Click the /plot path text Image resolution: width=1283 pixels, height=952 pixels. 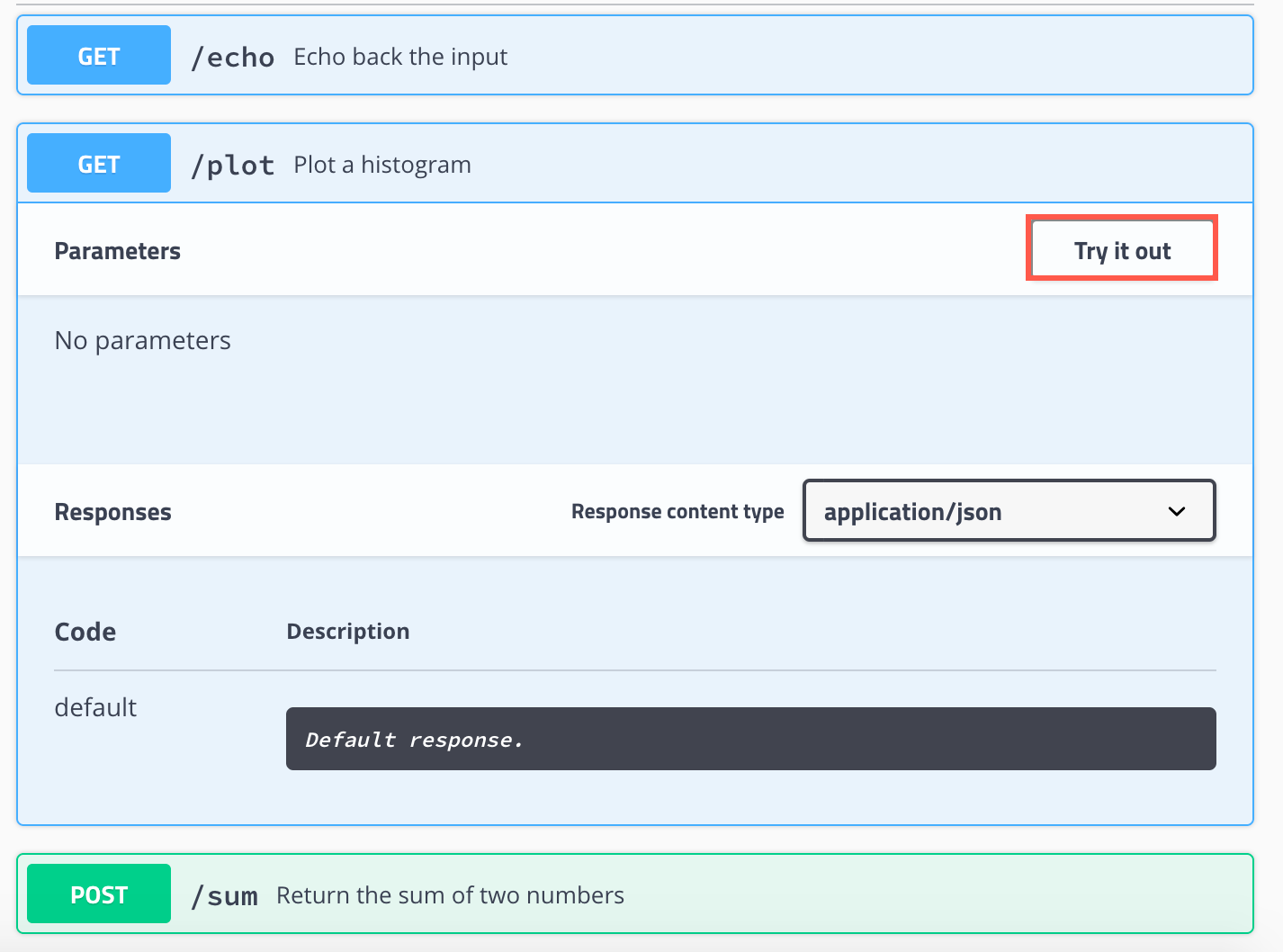click(233, 164)
